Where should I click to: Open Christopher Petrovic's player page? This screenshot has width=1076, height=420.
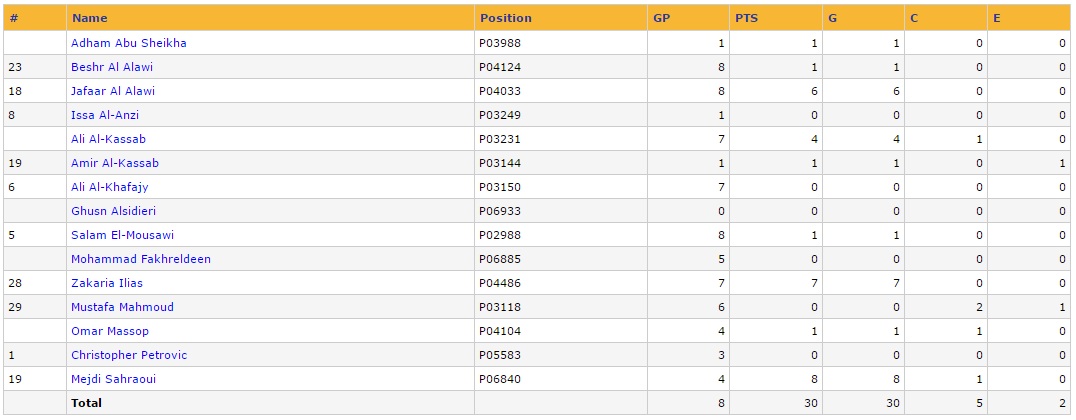point(129,355)
